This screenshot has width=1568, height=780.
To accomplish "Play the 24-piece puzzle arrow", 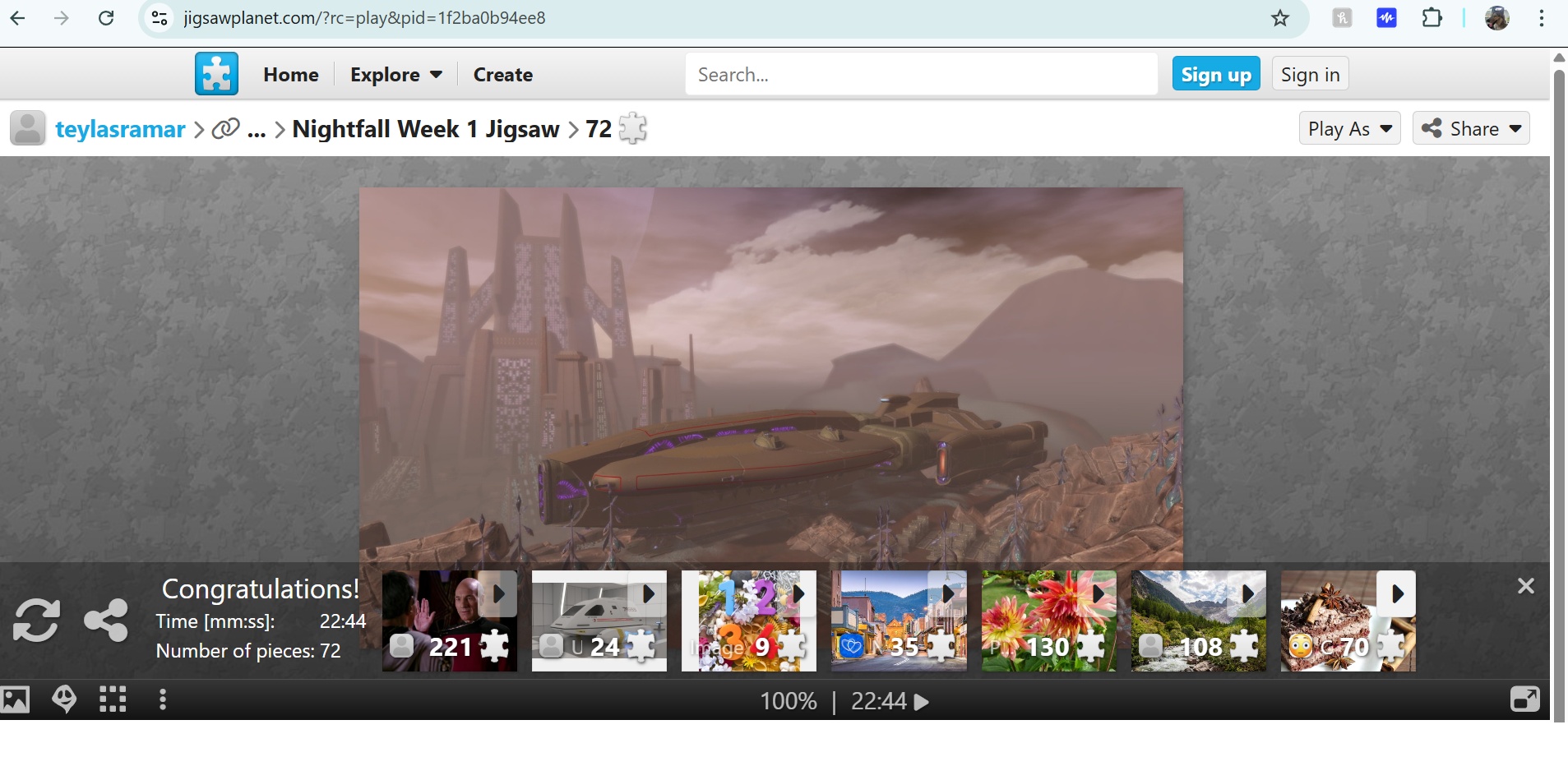I will coord(648,594).
